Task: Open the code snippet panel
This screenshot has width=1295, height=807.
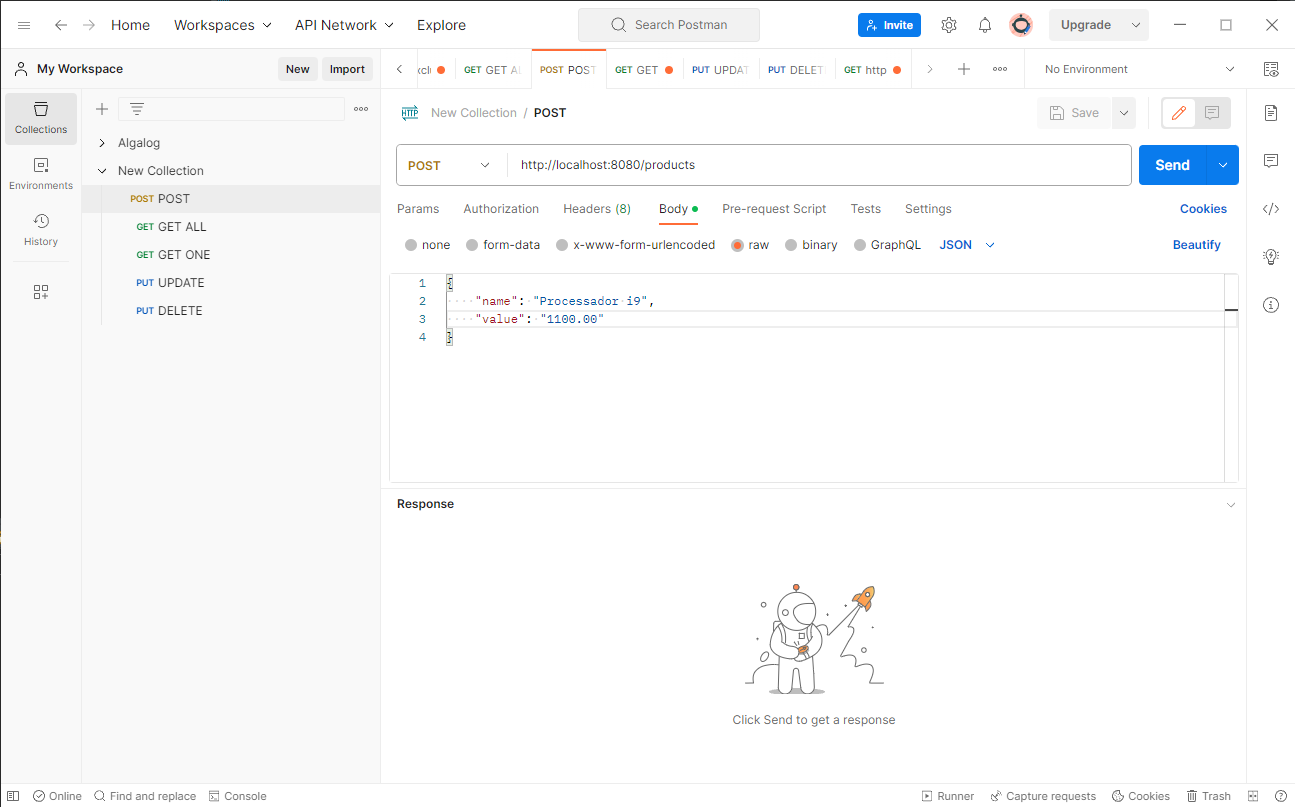Action: (x=1270, y=209)
